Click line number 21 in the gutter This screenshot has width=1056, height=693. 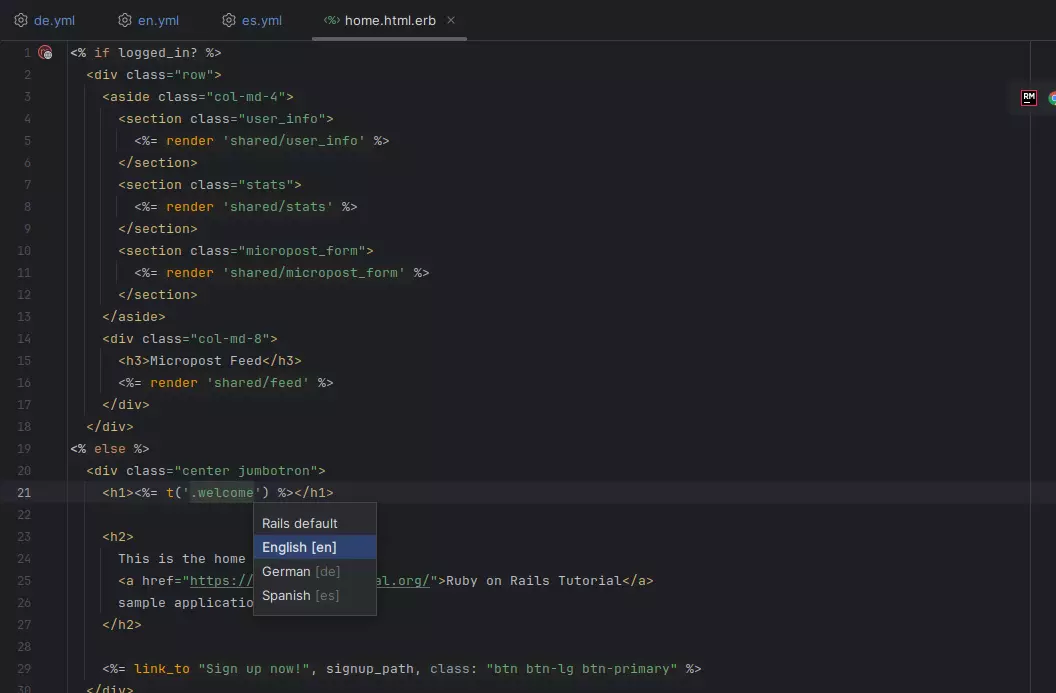[x=24, y=492]
